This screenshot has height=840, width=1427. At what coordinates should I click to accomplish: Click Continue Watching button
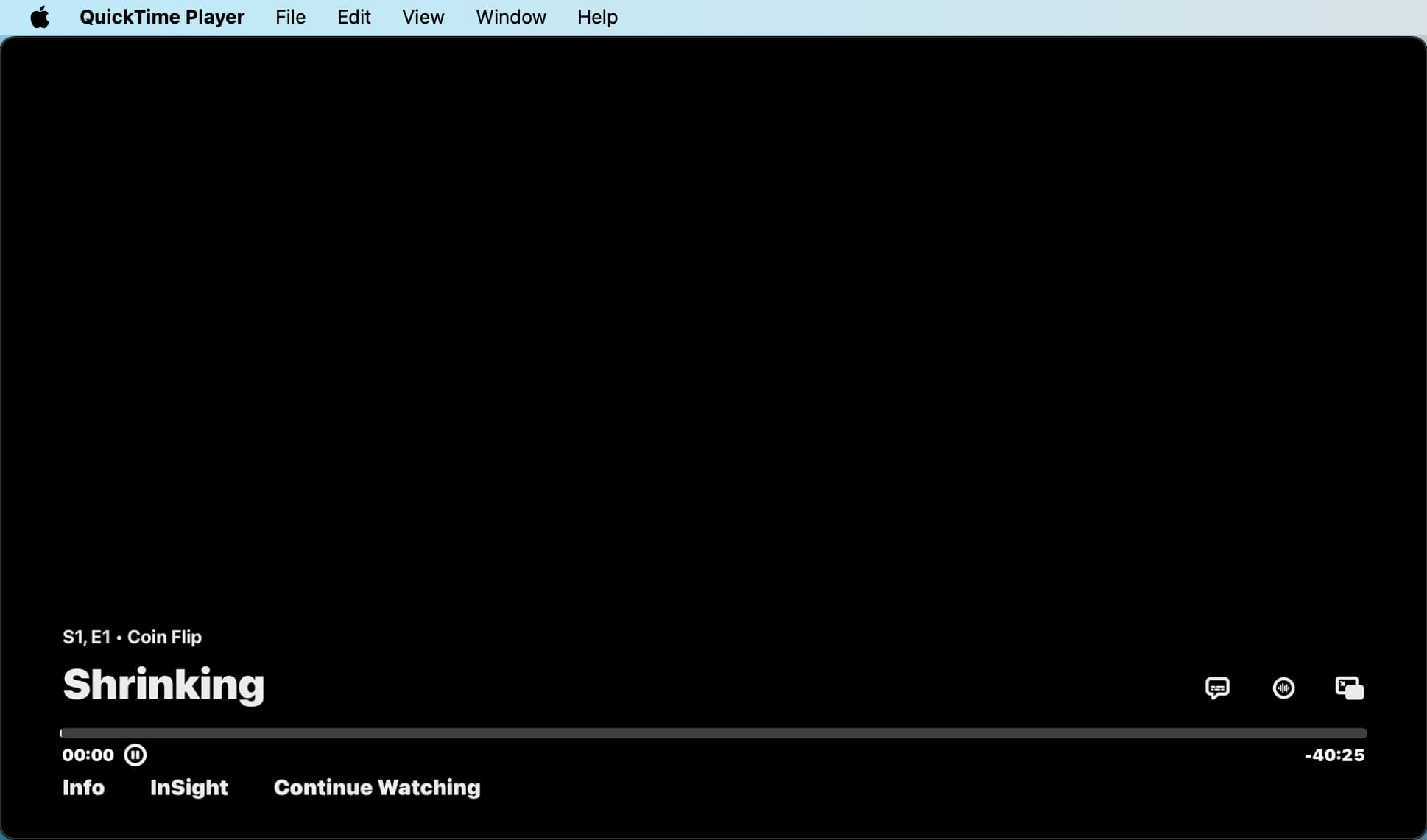[377, 787]
